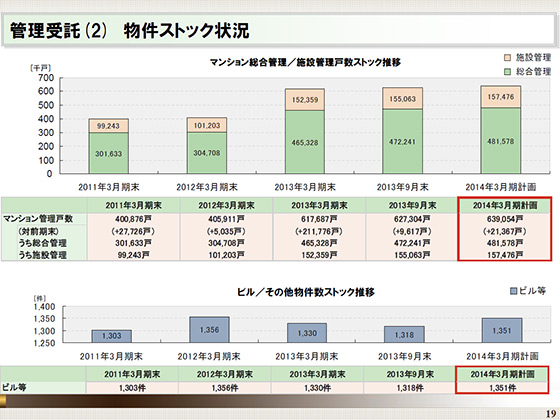
Task: Select the 99,243 orange bar segment
Action: [109, 126]
